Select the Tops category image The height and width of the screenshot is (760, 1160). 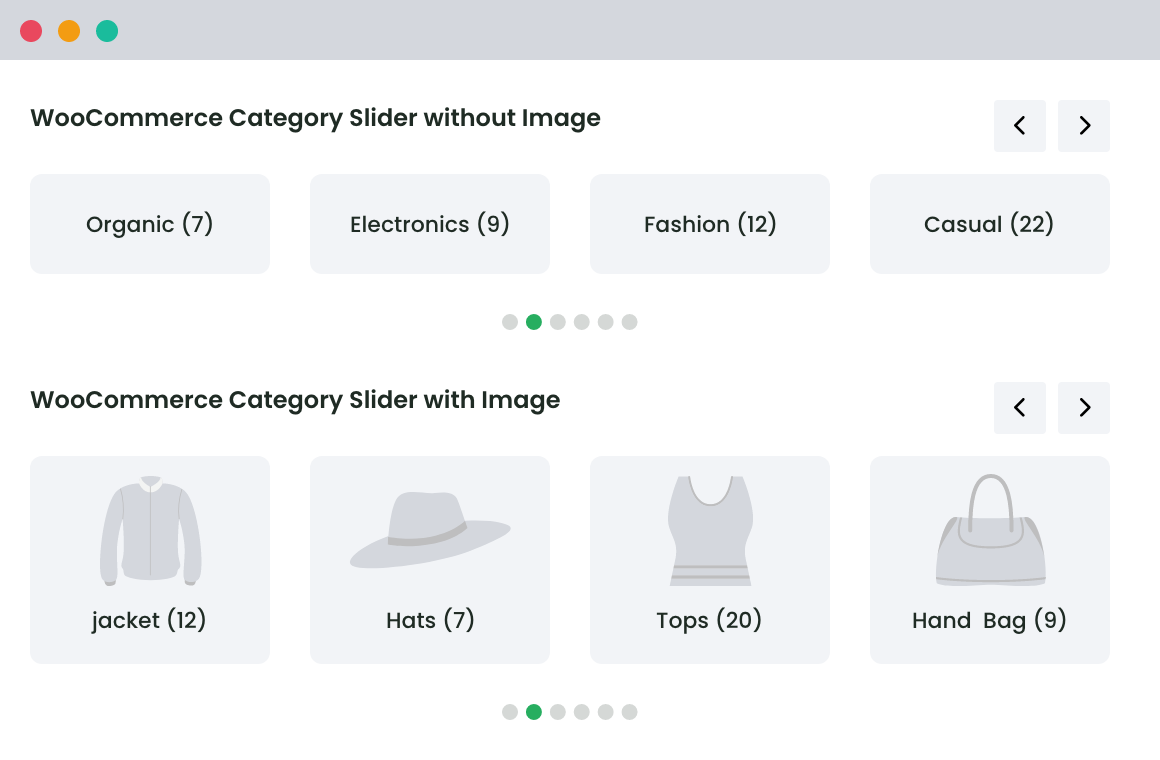click(x=709, y=530)
